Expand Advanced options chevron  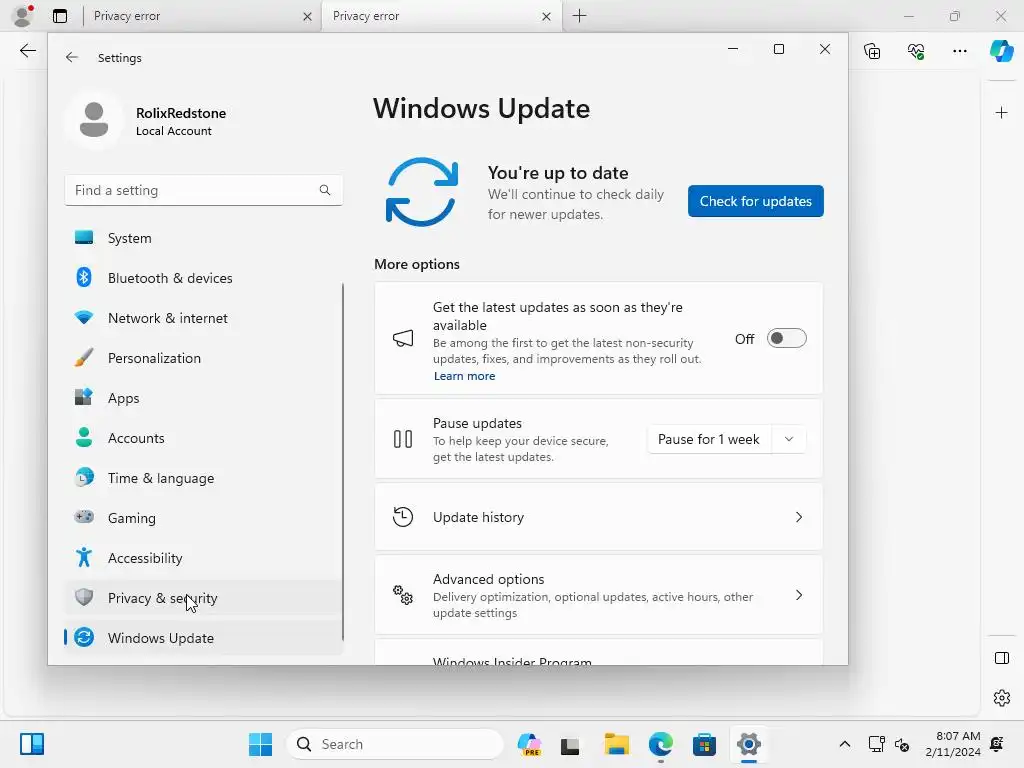coord(799,595)
